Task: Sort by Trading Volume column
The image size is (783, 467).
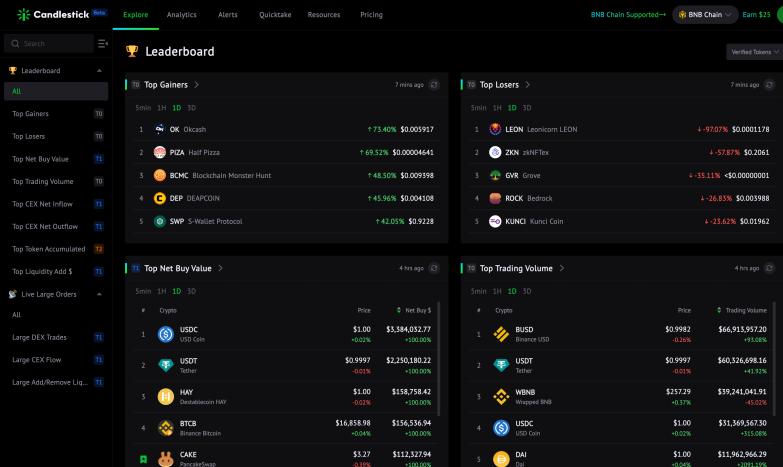Action: [x=742, y=310]
